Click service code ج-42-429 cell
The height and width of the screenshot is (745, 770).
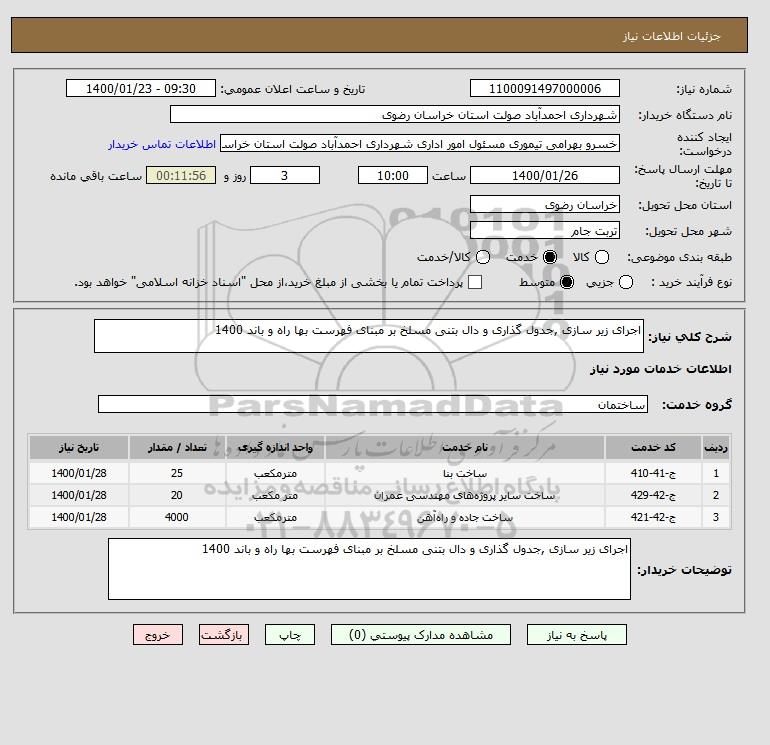coord(653,495)
